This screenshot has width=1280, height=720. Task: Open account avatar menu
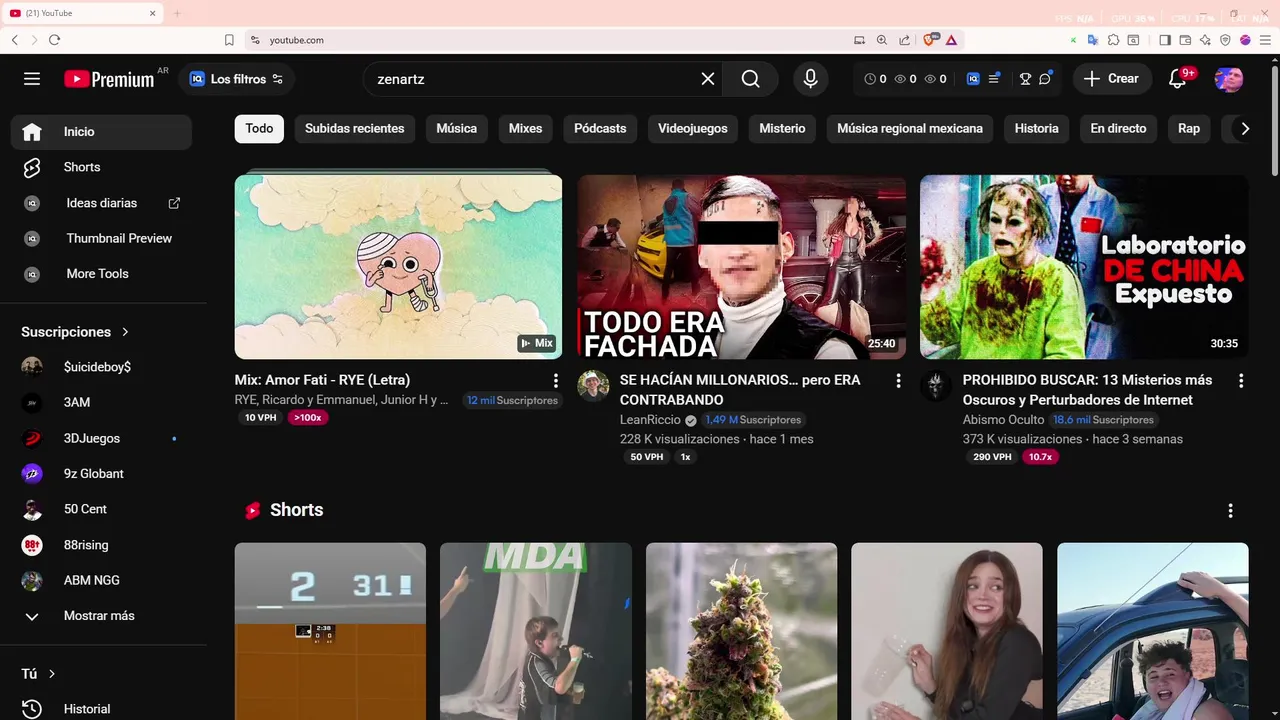point(1229,79)
